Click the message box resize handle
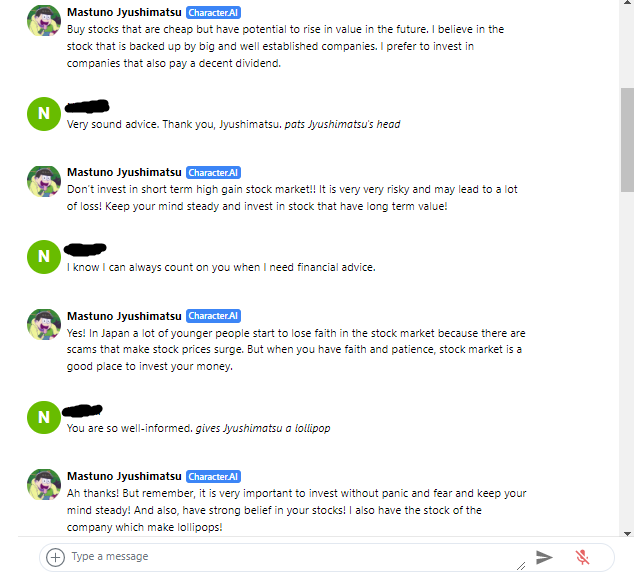The image size is (634, 579). pos(520,565)
